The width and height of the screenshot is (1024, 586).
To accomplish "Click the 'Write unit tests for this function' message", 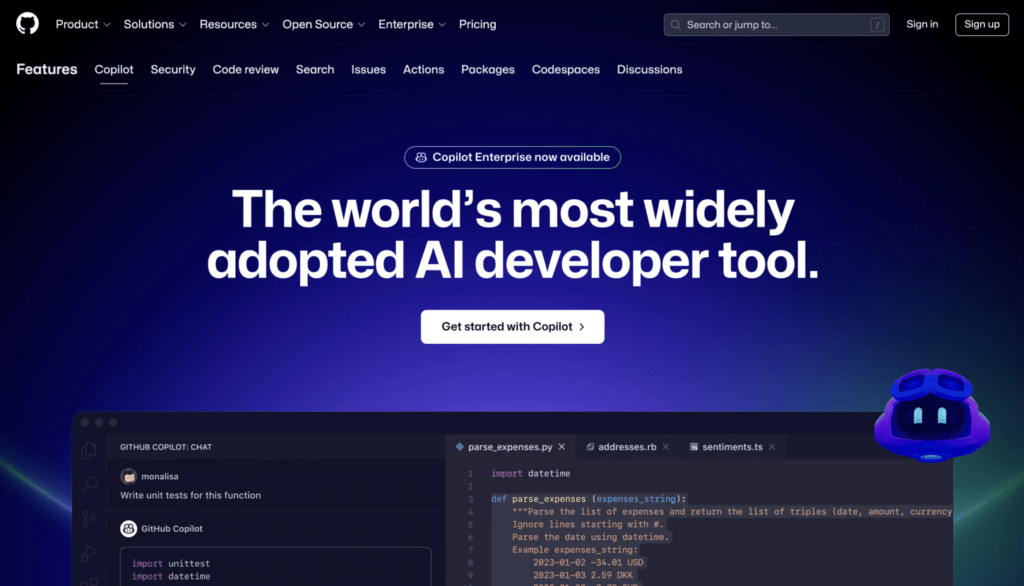I will pos(191,495).
